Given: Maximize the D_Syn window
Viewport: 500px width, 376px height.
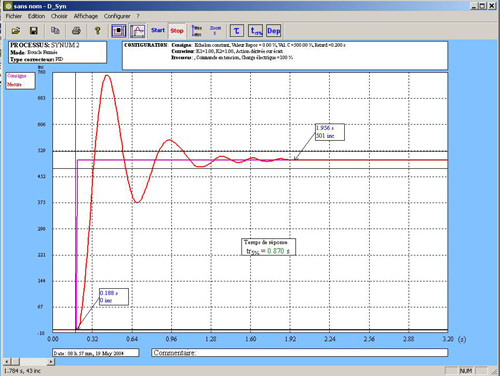Looking at the screenshot, I should pyautogui.click(x=482, y=6).
